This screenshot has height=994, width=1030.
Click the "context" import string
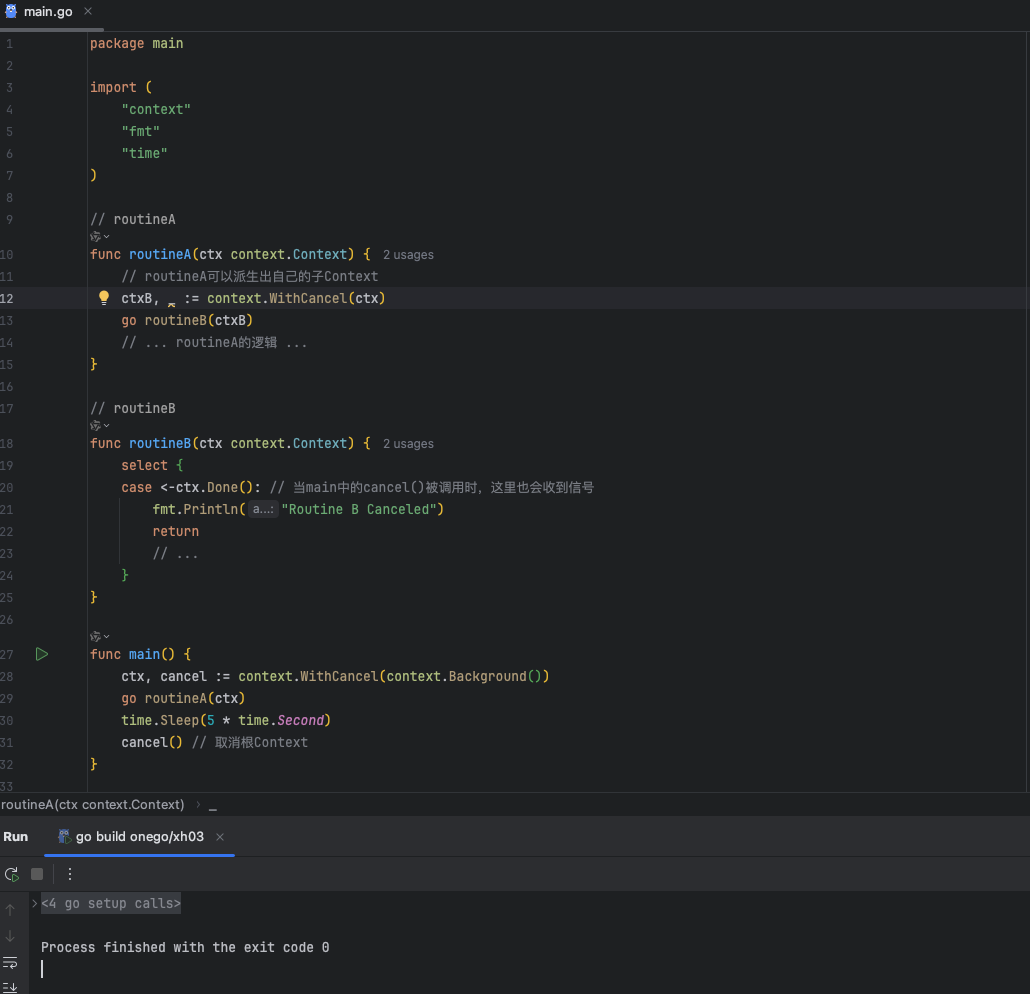(156, 109)
